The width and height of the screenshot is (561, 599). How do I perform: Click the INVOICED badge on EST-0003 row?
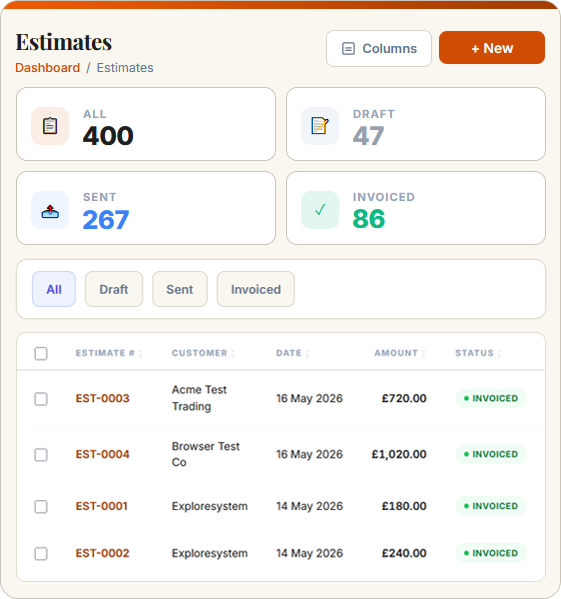[491, 398]
